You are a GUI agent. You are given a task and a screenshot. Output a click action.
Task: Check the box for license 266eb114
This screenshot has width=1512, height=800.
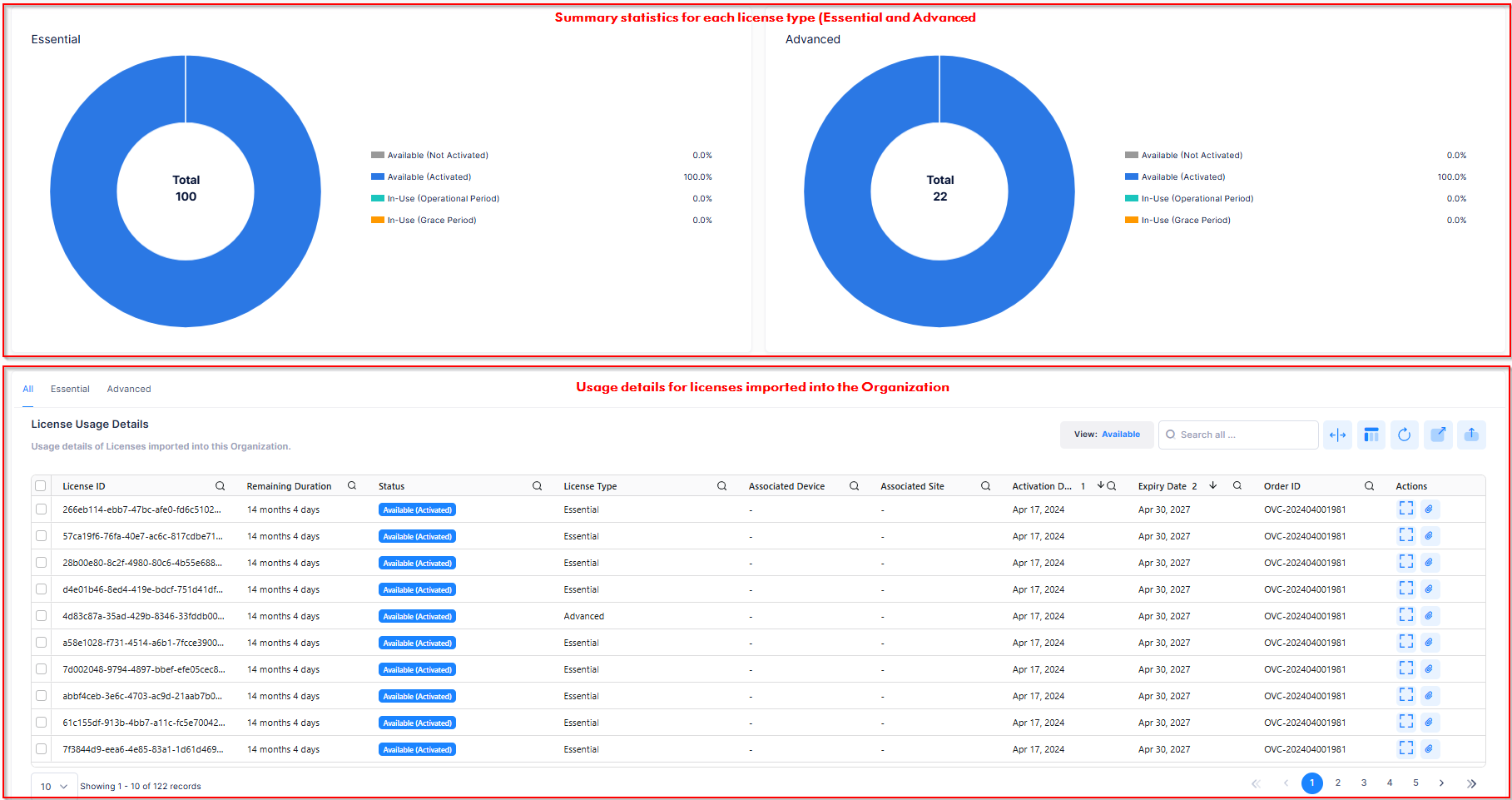[41, 509]
